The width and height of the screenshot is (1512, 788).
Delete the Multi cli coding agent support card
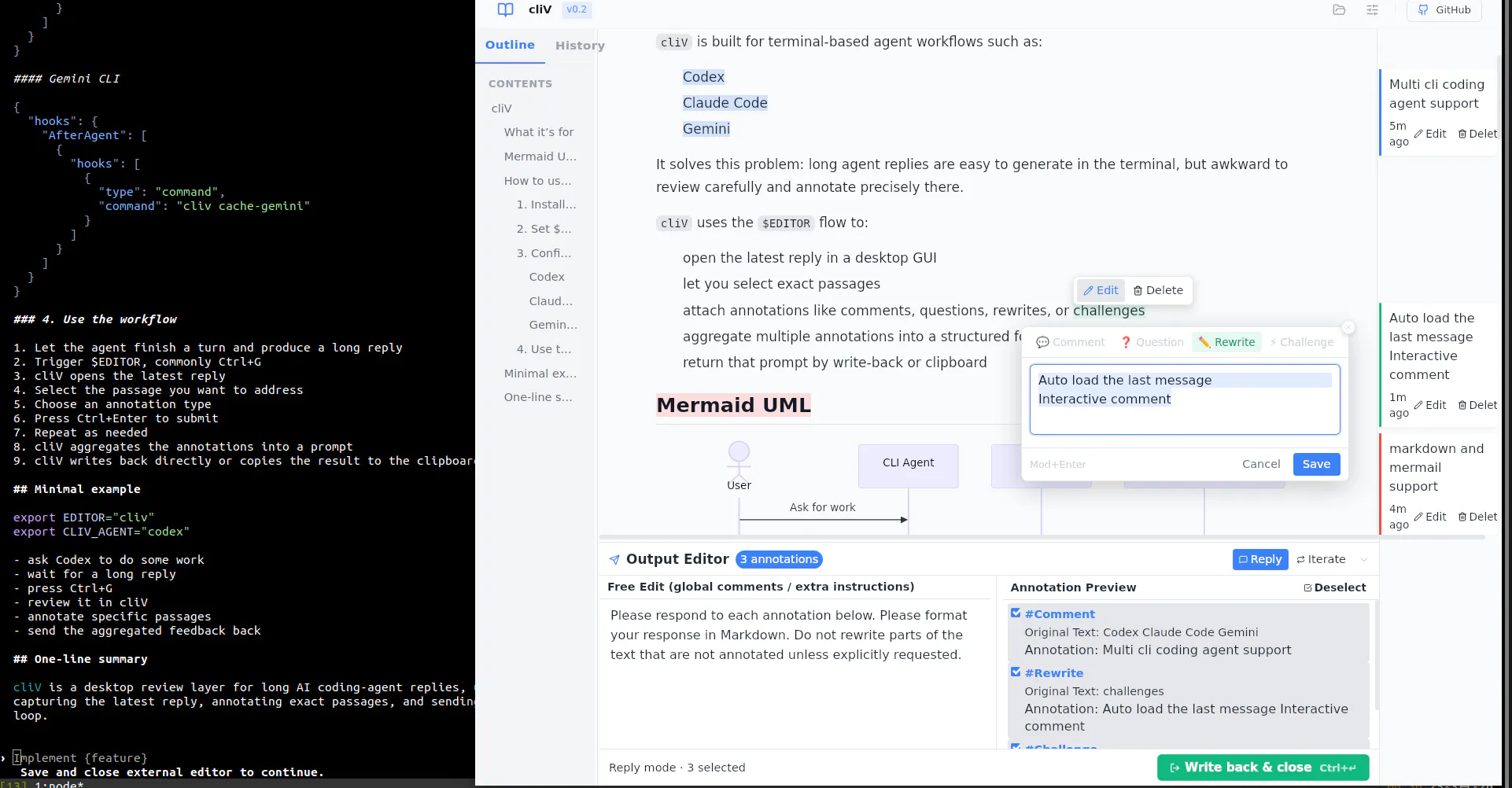coord(1477,134)
